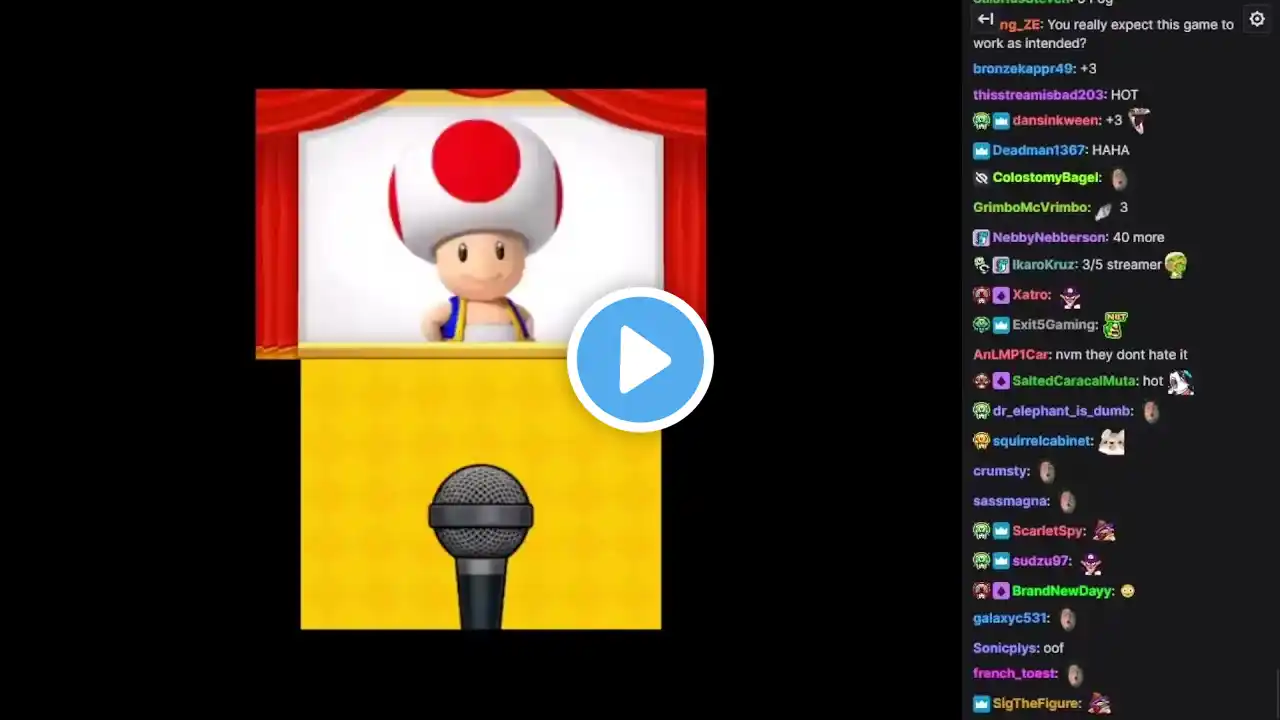Screen dimensions: 1280x720
Task: Click the cat emote in squirrelcabinet's message
Action: point(1112,441)
